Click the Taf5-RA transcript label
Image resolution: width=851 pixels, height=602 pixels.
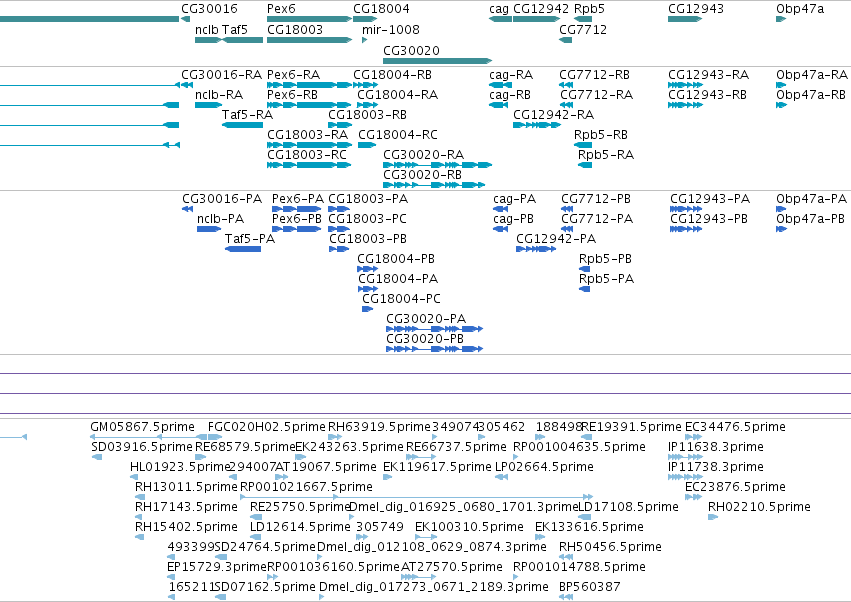pyautogui.click(x=247, y=115)
